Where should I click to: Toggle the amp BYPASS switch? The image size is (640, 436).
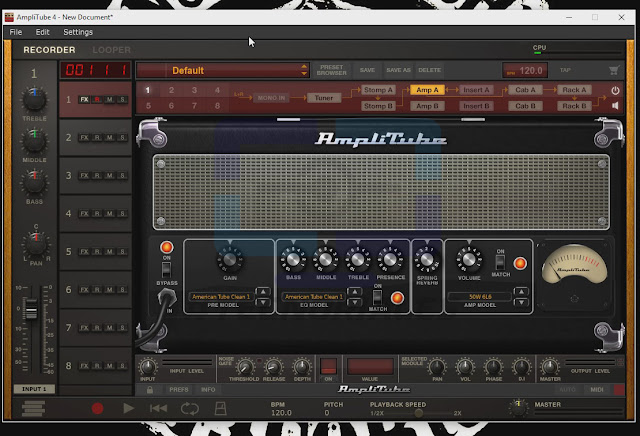tap(166, 270)
